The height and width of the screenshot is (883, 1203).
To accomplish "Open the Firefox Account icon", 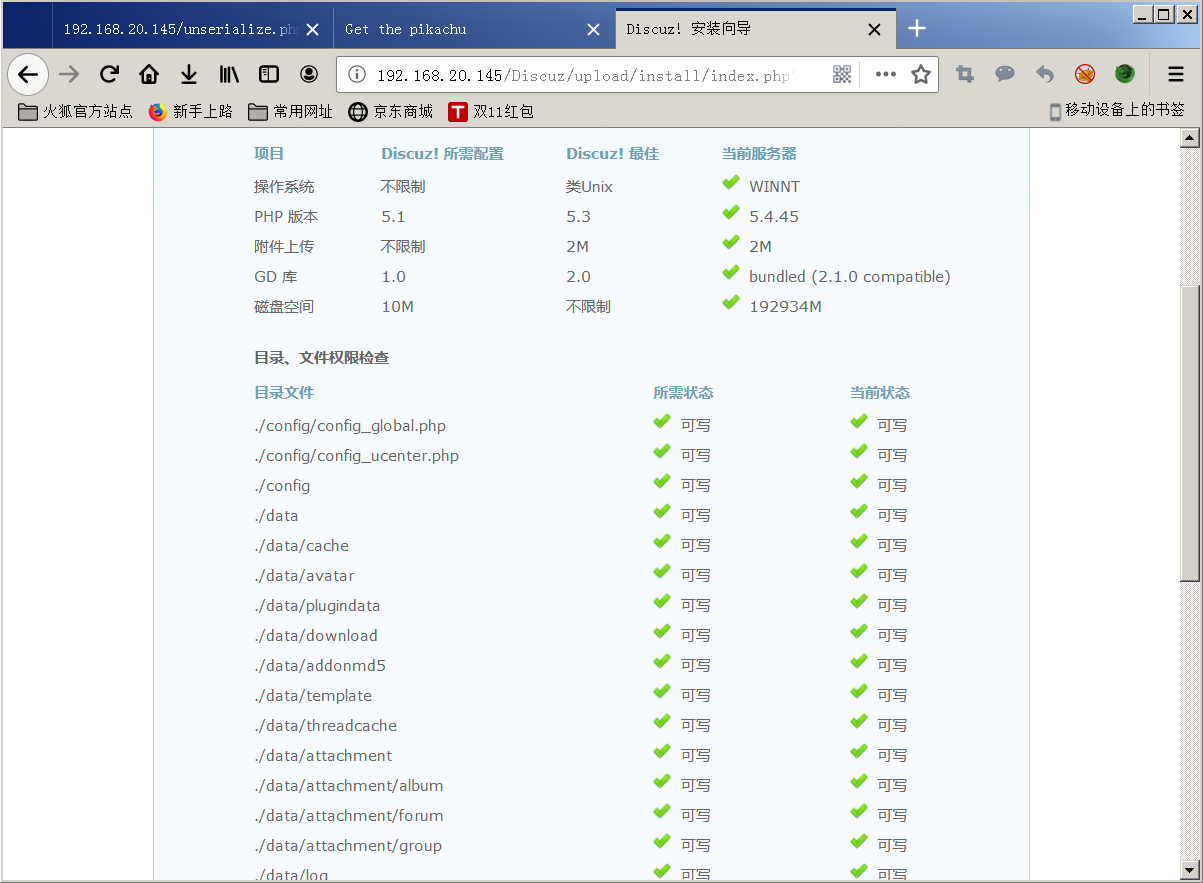I will [308, 74].
